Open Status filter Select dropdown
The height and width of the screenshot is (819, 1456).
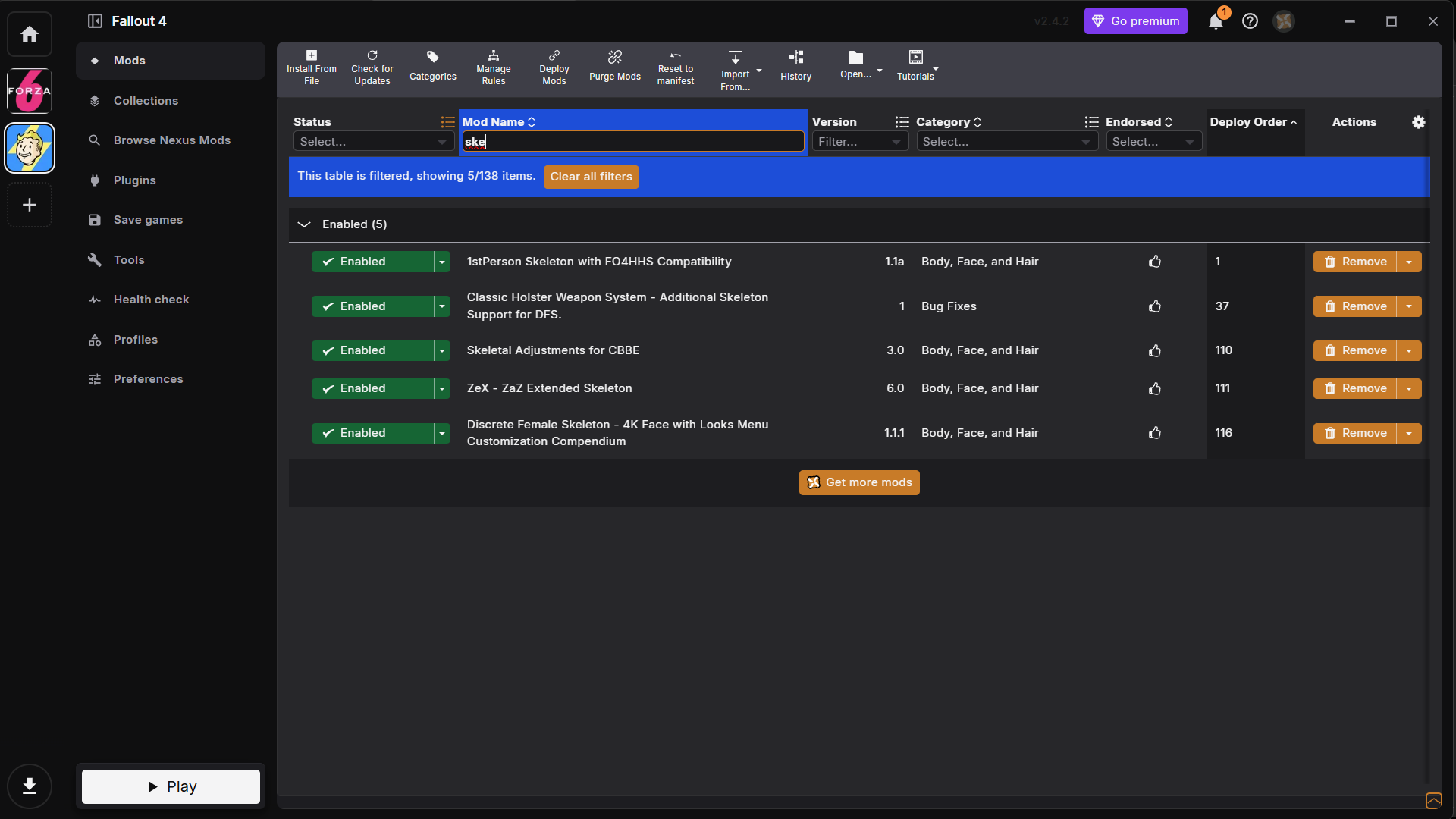(373, 142)
